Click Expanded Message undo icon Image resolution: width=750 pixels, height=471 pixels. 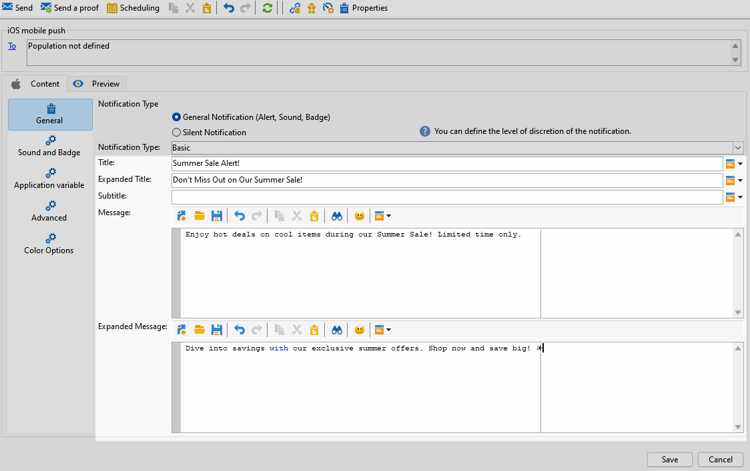click(x=240, y=330)
